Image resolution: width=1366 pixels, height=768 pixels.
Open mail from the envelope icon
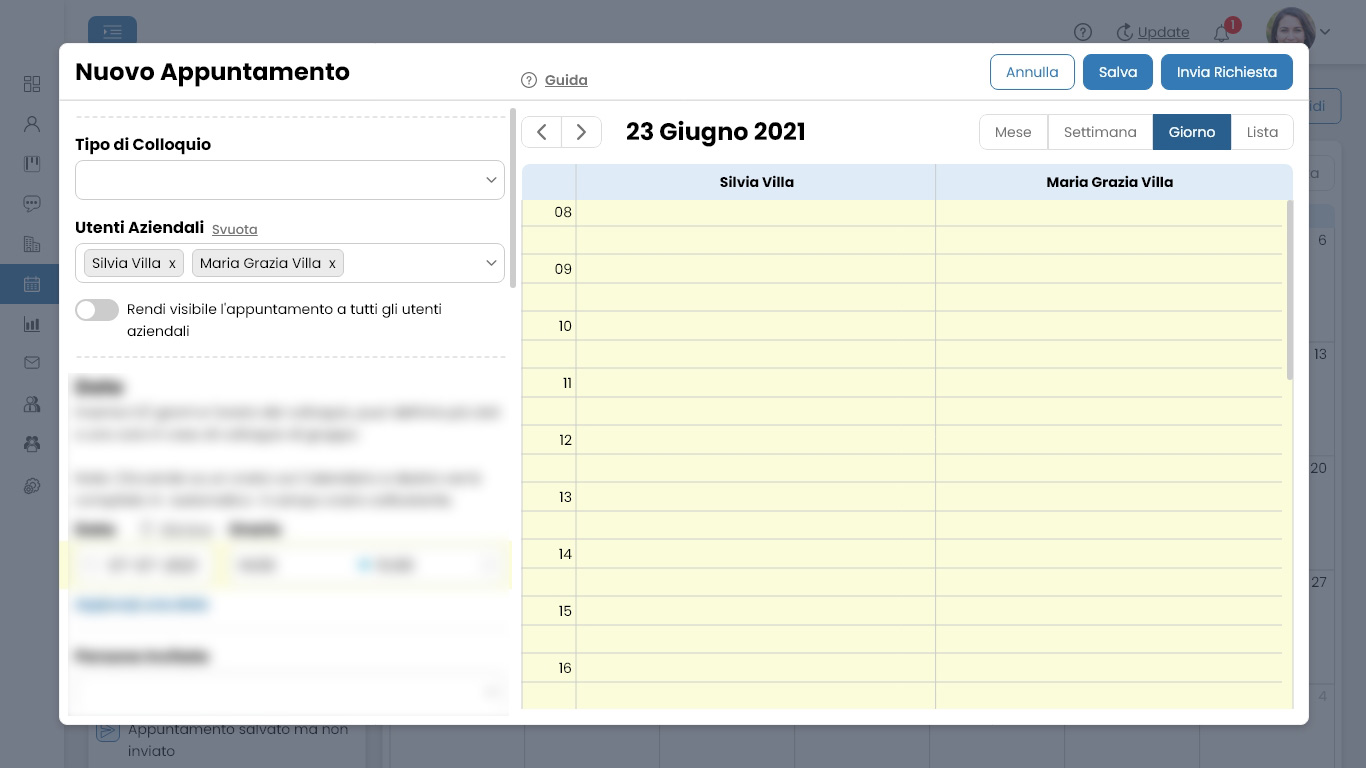coord(31,364)
